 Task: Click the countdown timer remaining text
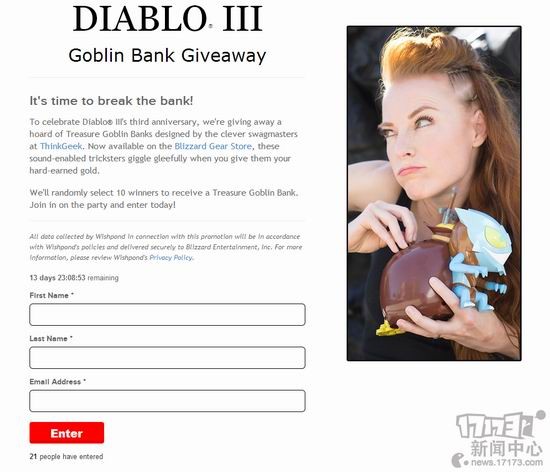click(x=74, y=278)
